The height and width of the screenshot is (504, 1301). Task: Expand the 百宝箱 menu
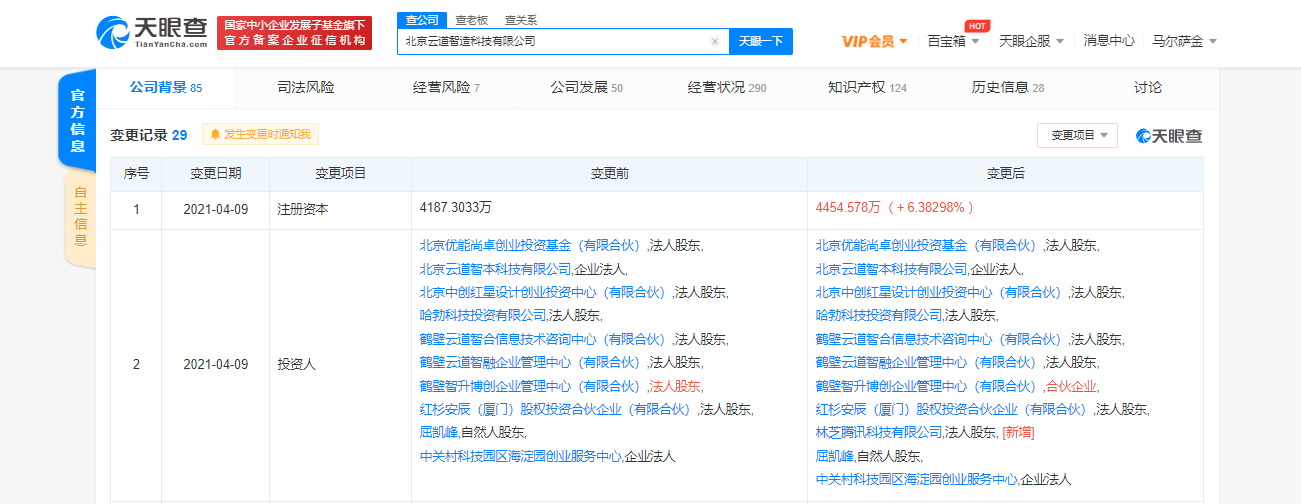click(x=953, y=41)
